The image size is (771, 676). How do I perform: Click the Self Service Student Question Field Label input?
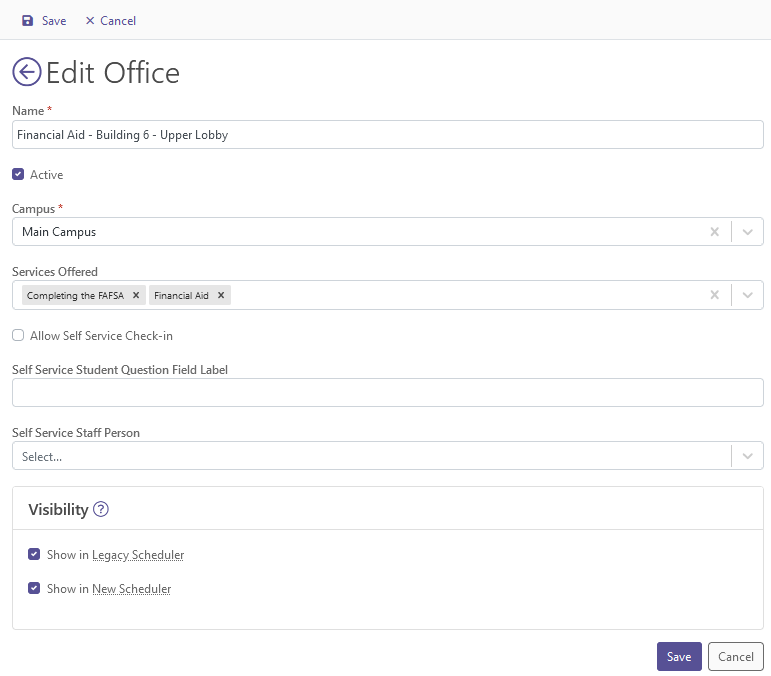click(387, 392)
